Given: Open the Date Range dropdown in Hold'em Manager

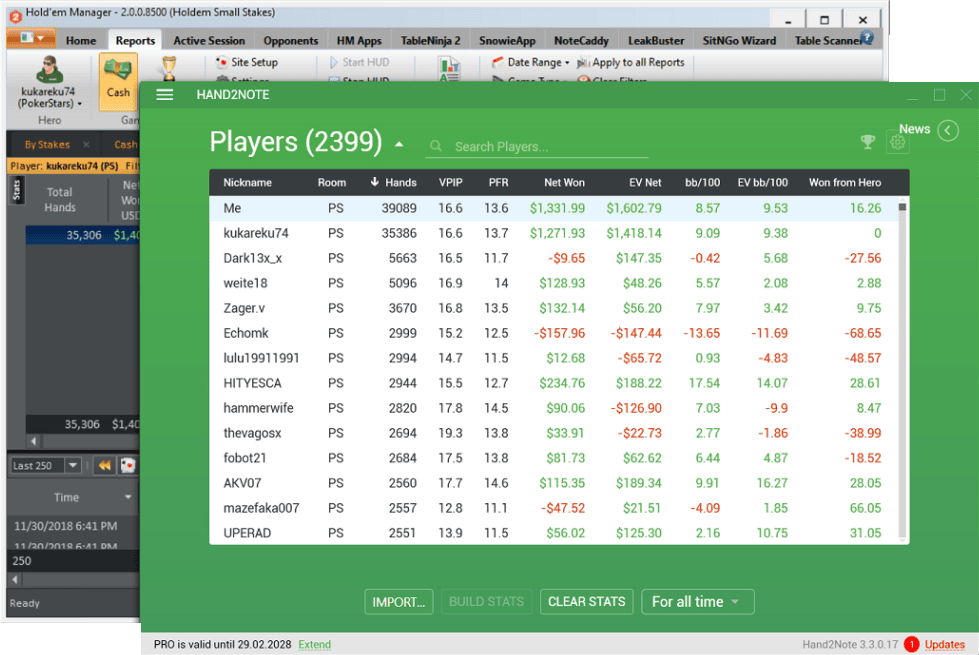Looking at the screenshot, I should (x=538, y=62).
